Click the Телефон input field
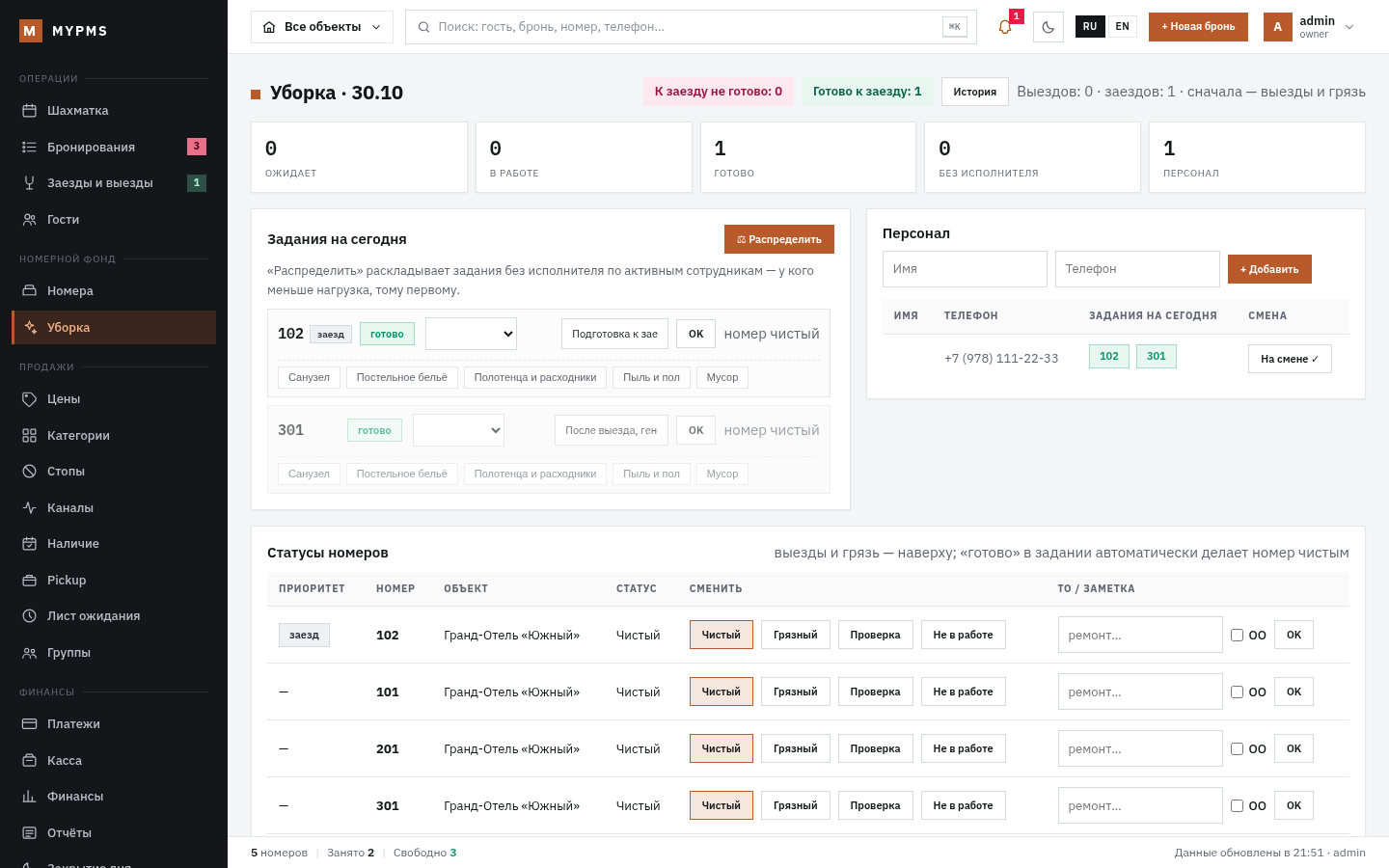Screen dimensions: 1389x868 [1137, 269]
